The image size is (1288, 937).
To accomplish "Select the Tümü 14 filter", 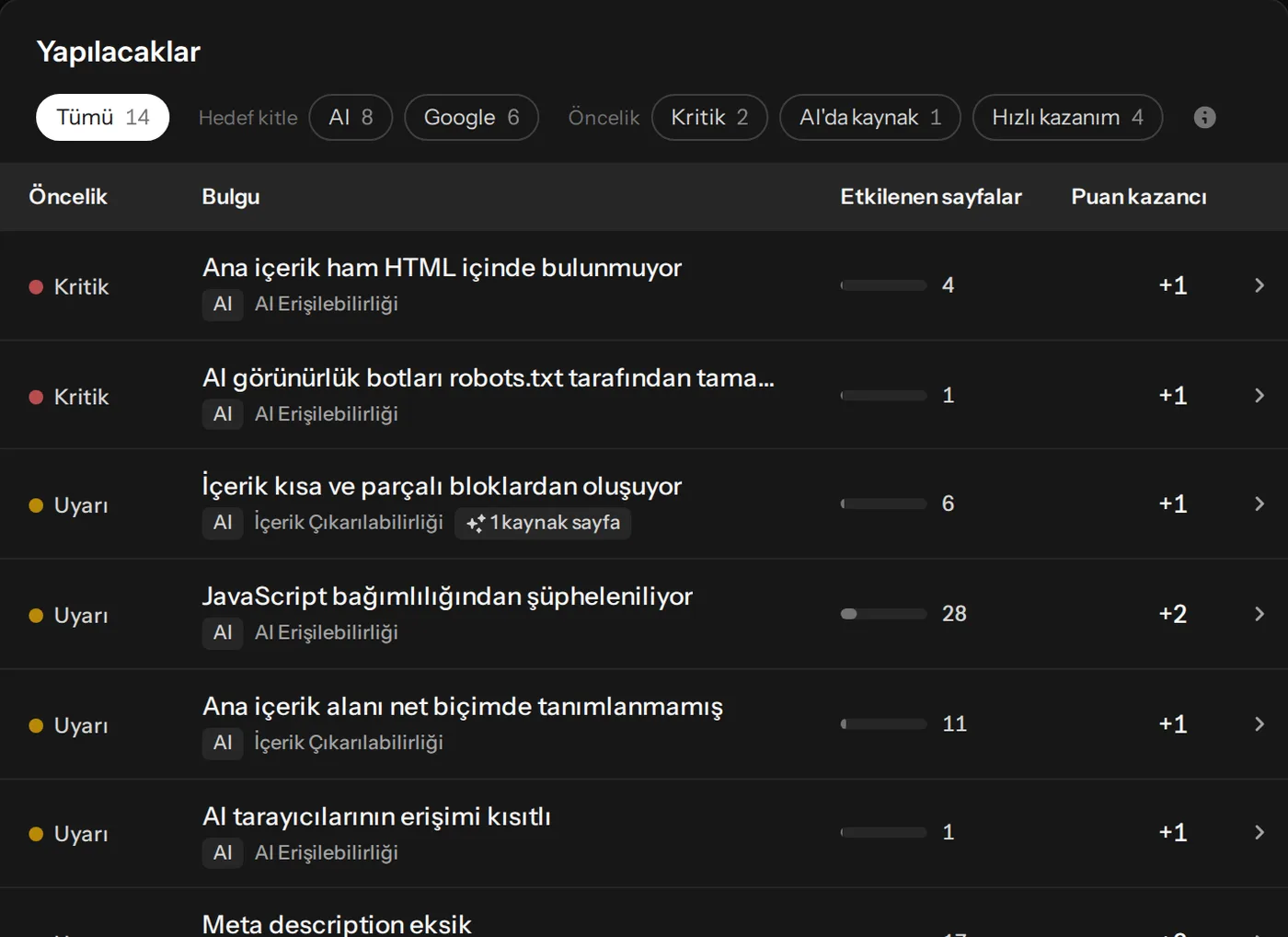I will [103, 118].
